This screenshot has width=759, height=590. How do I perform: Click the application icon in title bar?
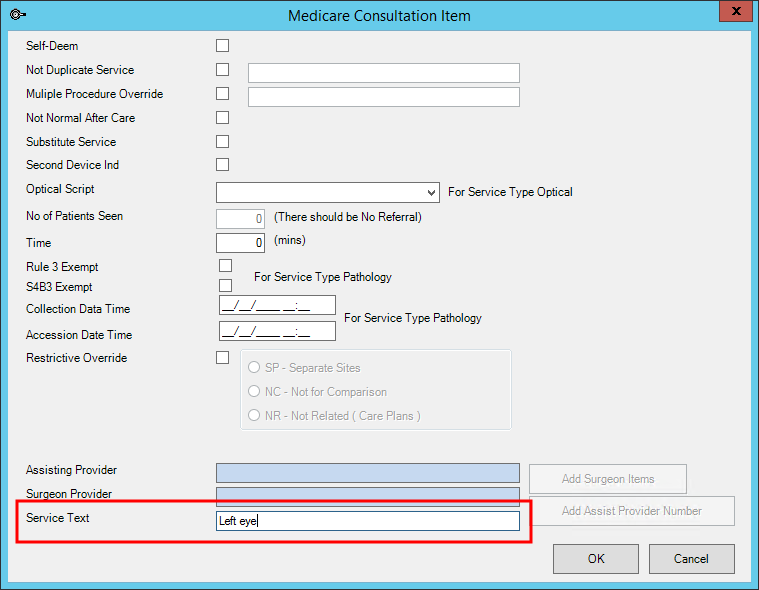[x=17, y=15]
